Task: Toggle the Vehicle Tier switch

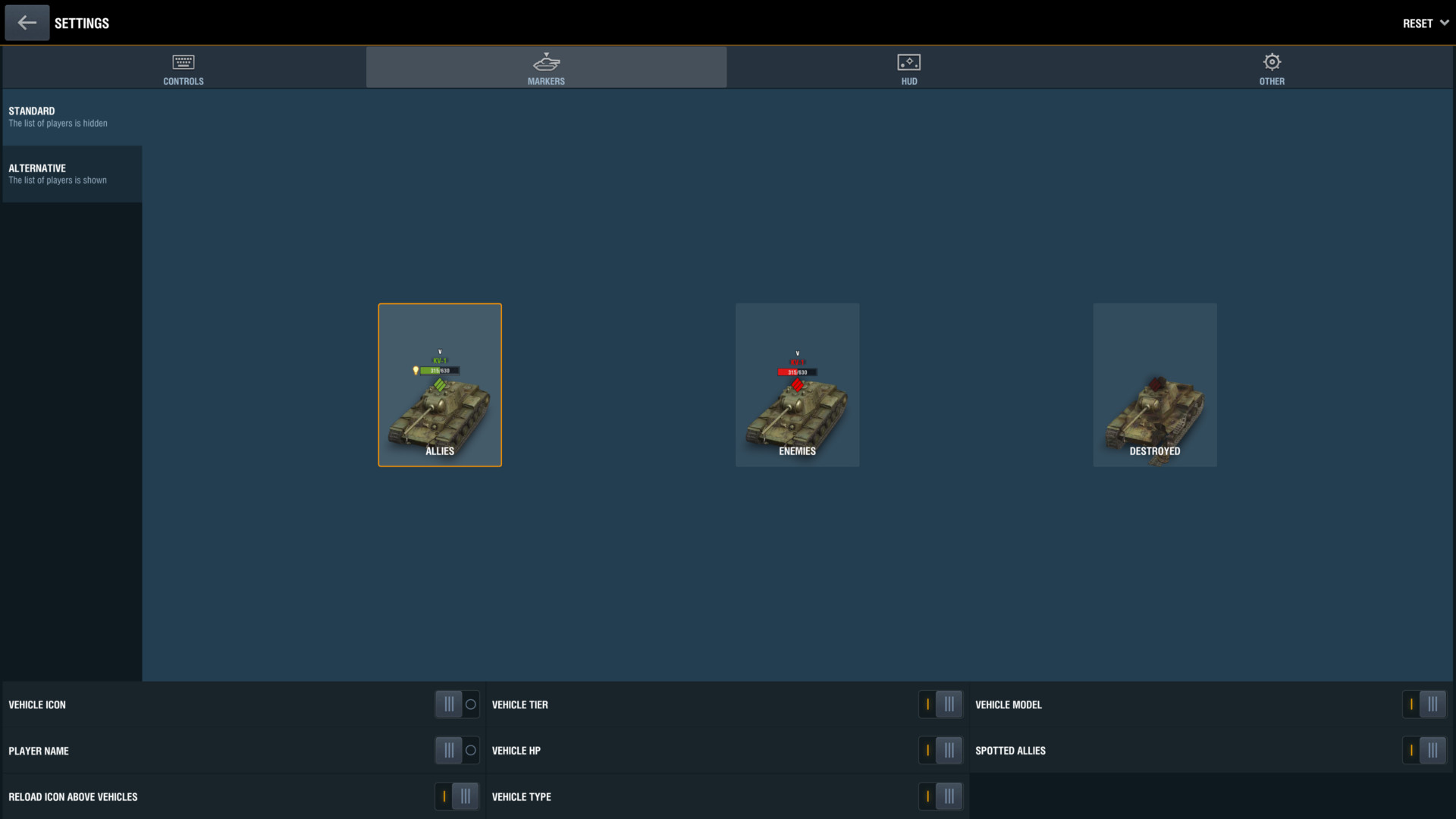Action: click(x=940, y=704)
